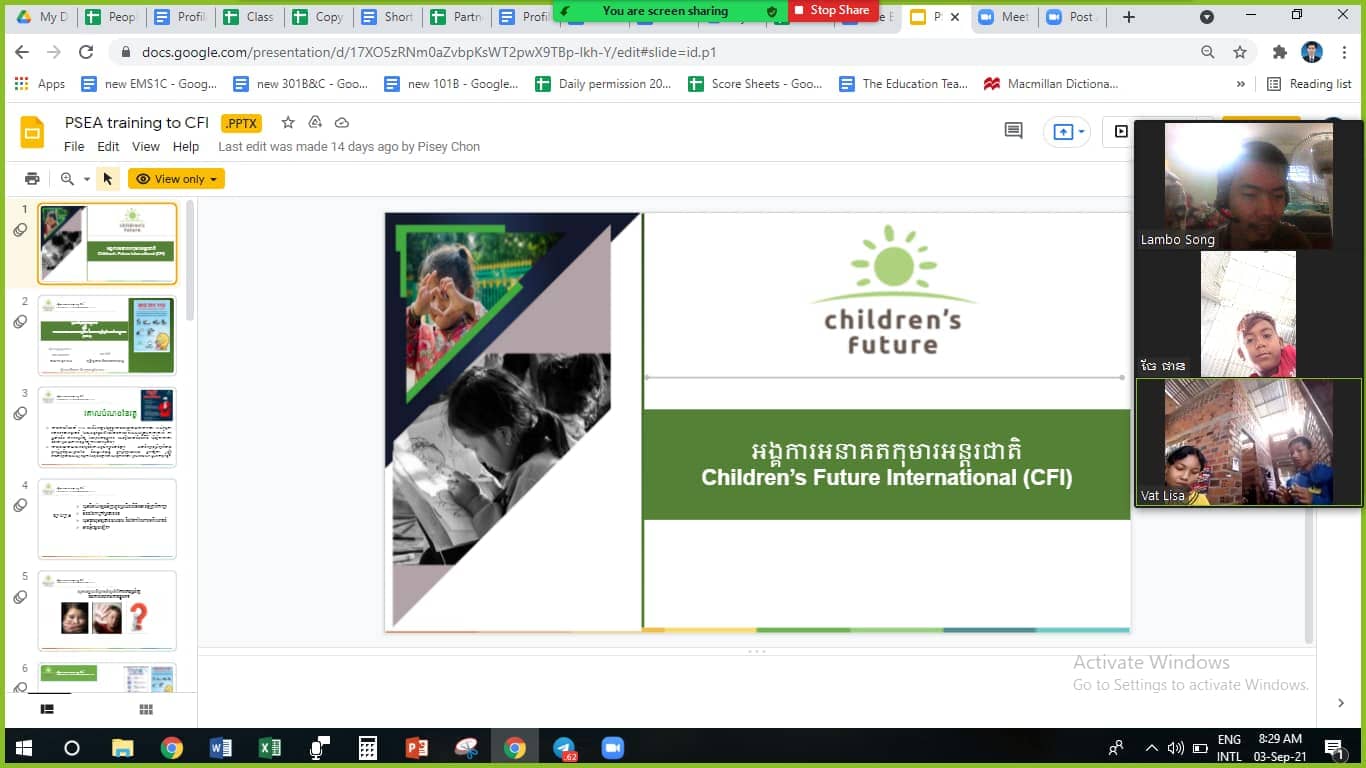
Task: Switch to the Meet tab
Action: [1003, 17]
